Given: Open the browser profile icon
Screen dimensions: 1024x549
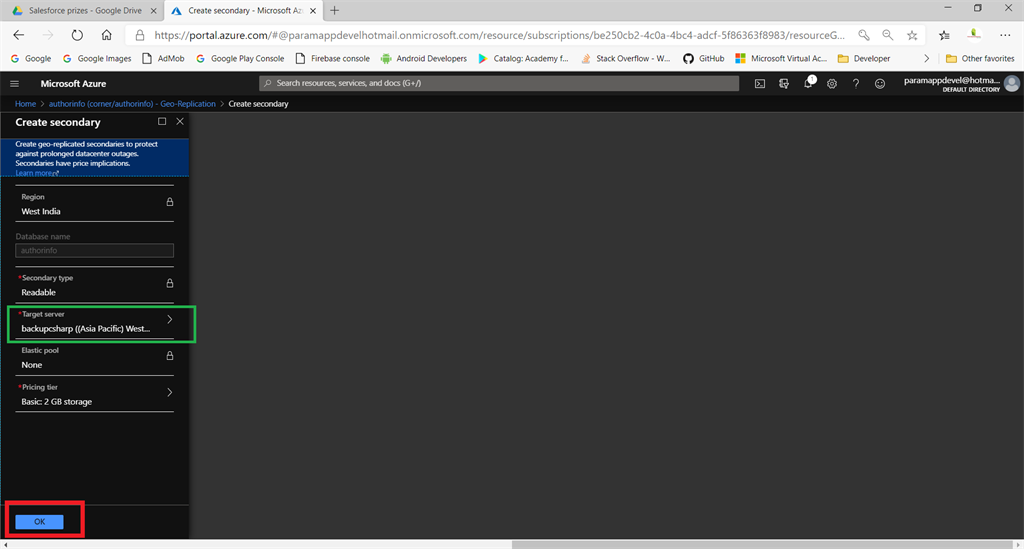Looking at the screenshot, I should [974, 35].
